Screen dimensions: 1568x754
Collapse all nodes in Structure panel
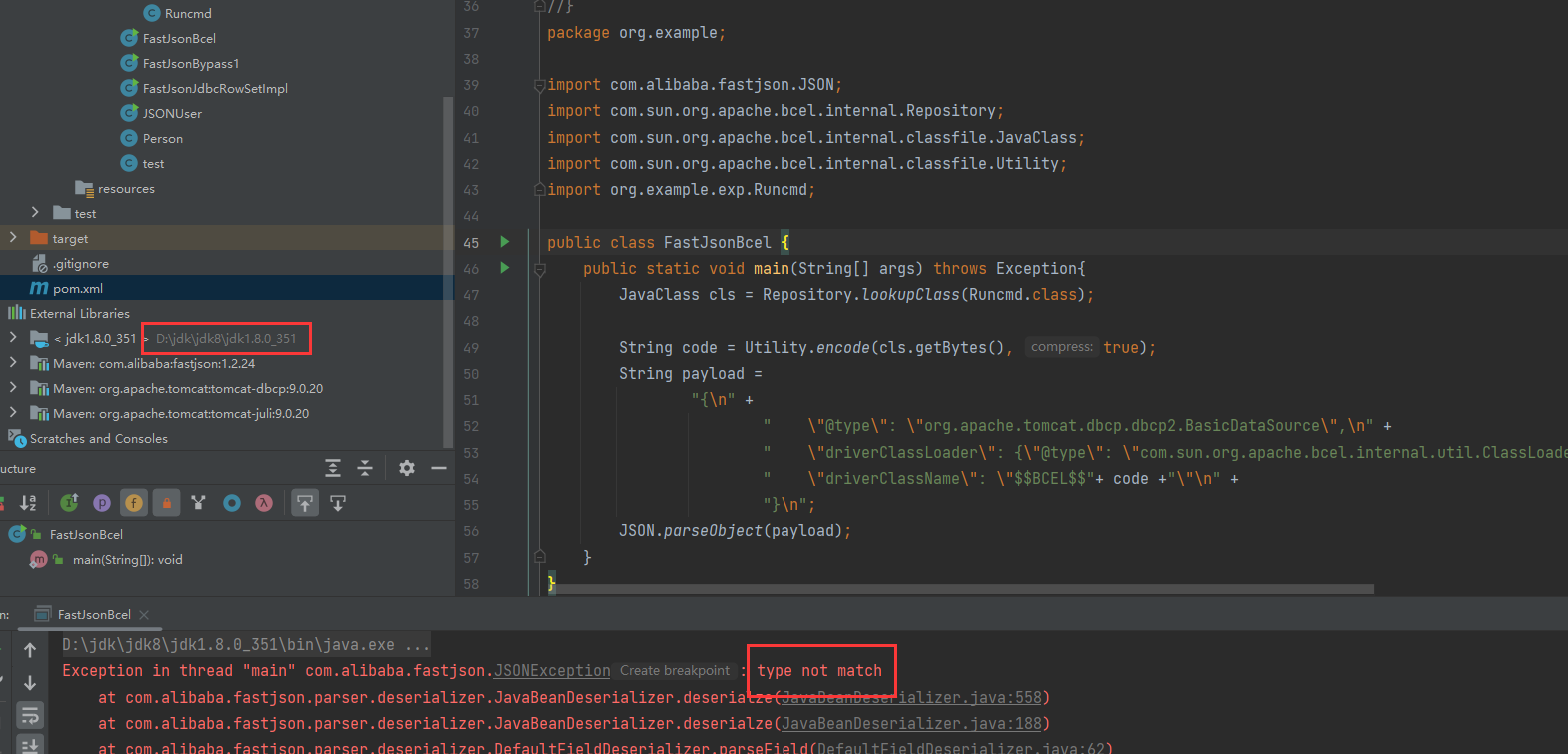(365, 468)
